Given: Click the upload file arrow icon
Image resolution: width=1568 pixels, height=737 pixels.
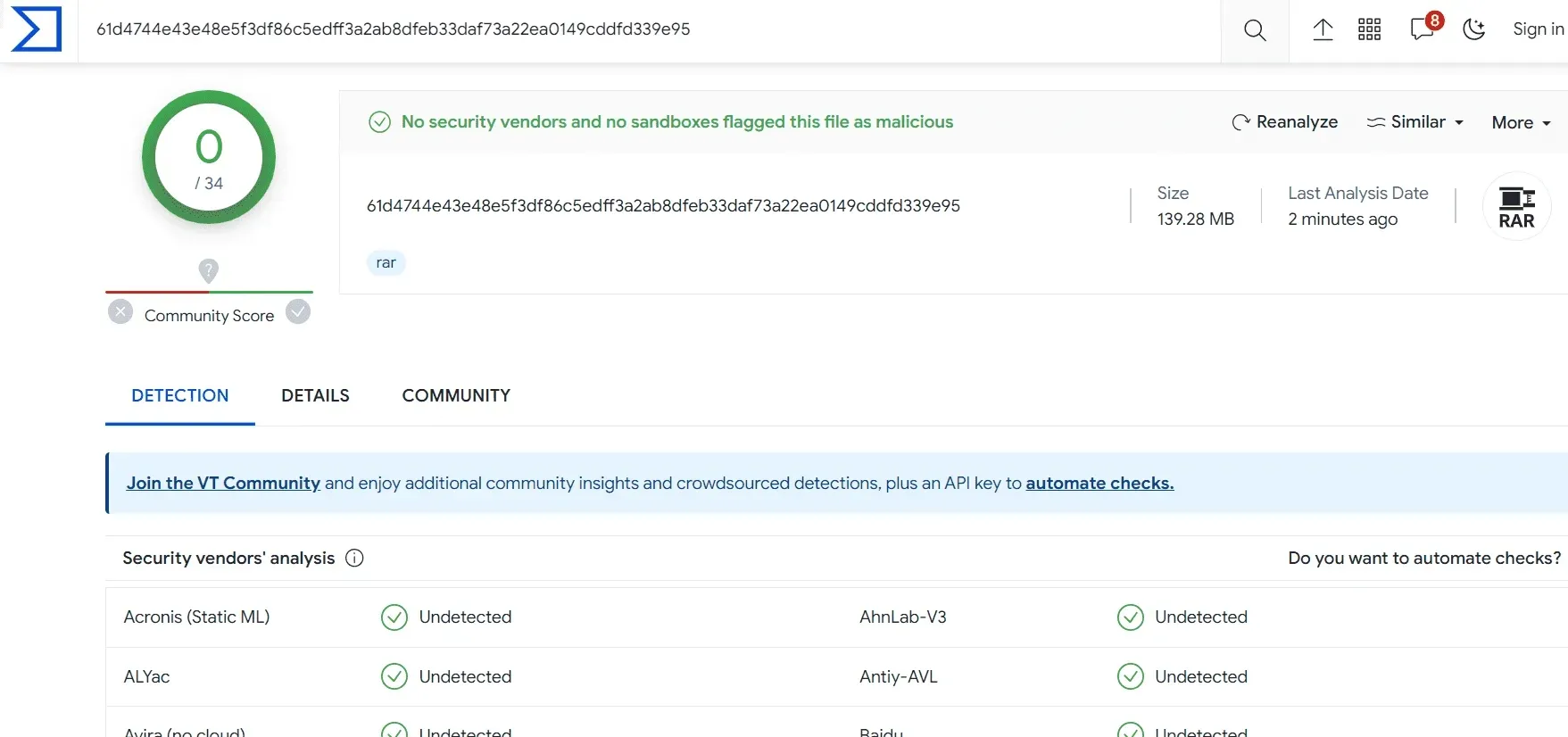Looking at the screenshot, I should click(x=1323, y=29).
